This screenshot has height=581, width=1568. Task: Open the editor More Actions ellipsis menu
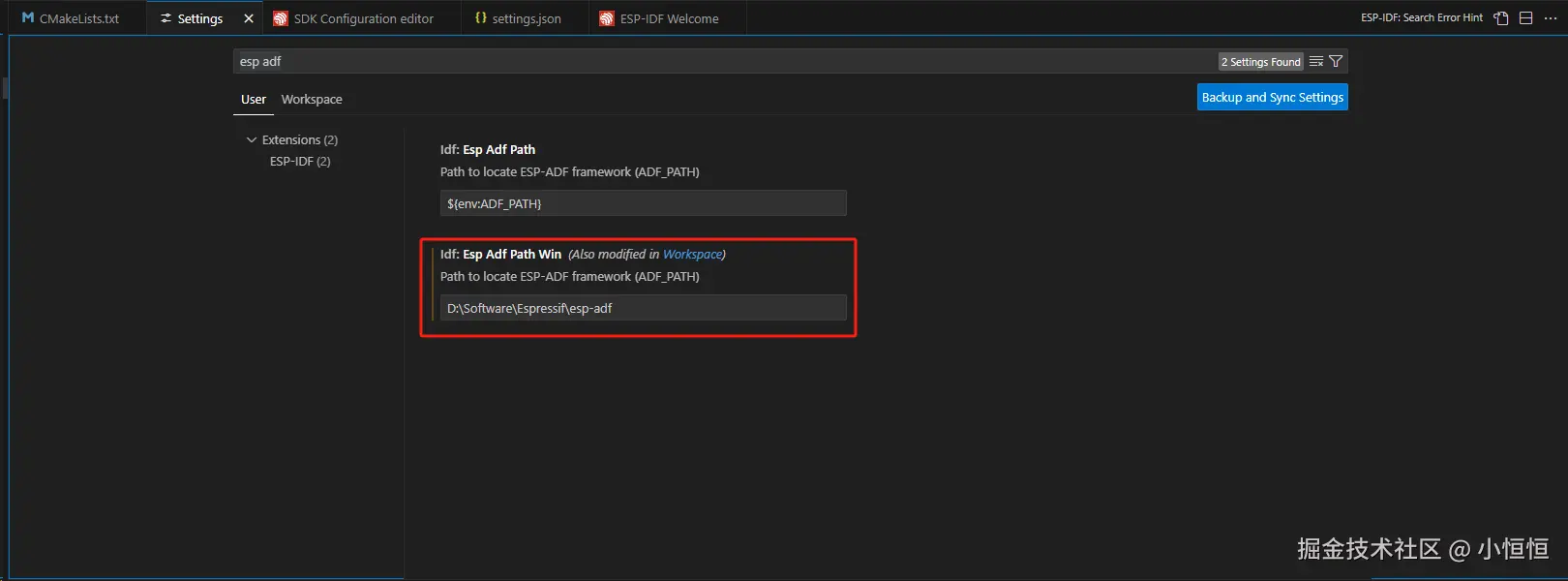(x=1551, y=18)
